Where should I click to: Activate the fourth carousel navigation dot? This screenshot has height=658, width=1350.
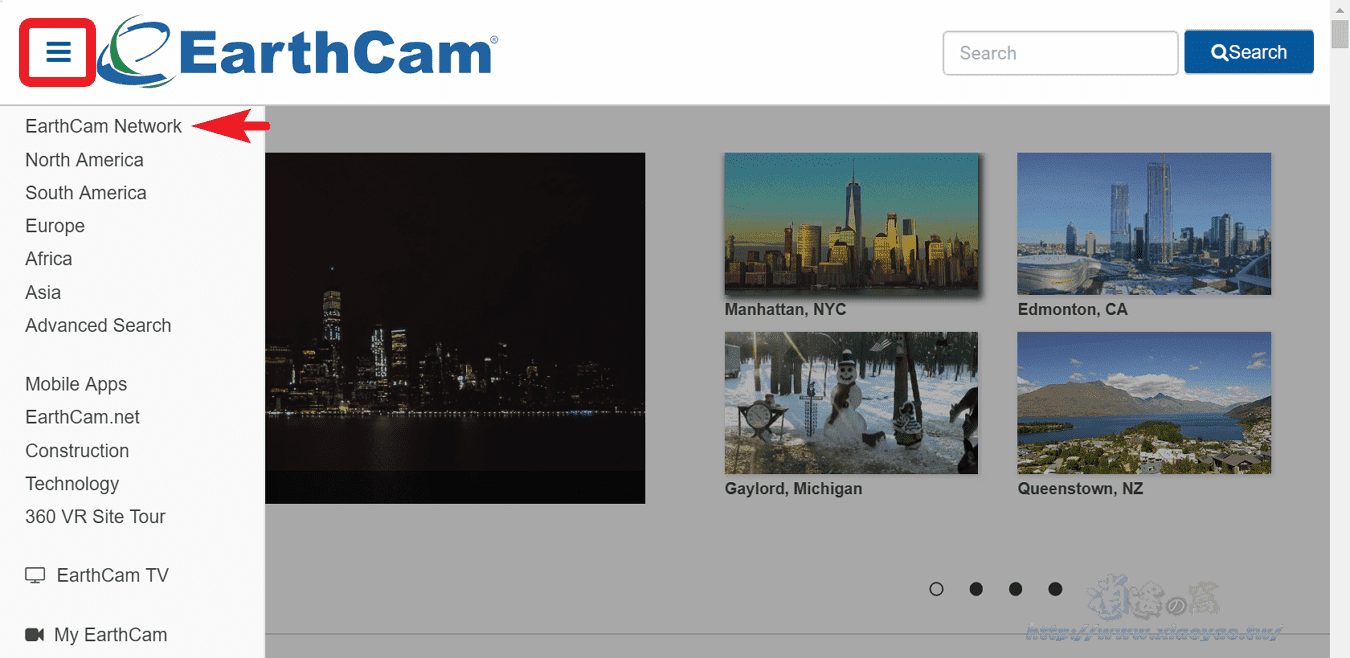pos(1055,589)
